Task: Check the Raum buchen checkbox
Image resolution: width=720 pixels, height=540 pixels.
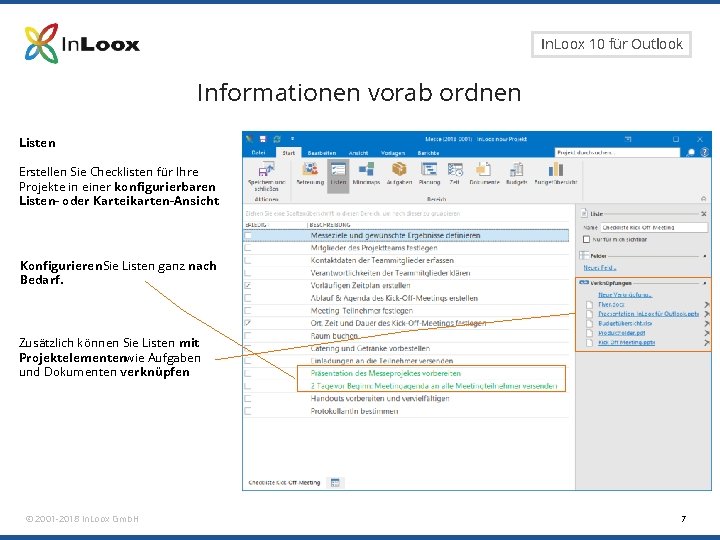Action: click(248, 336)
